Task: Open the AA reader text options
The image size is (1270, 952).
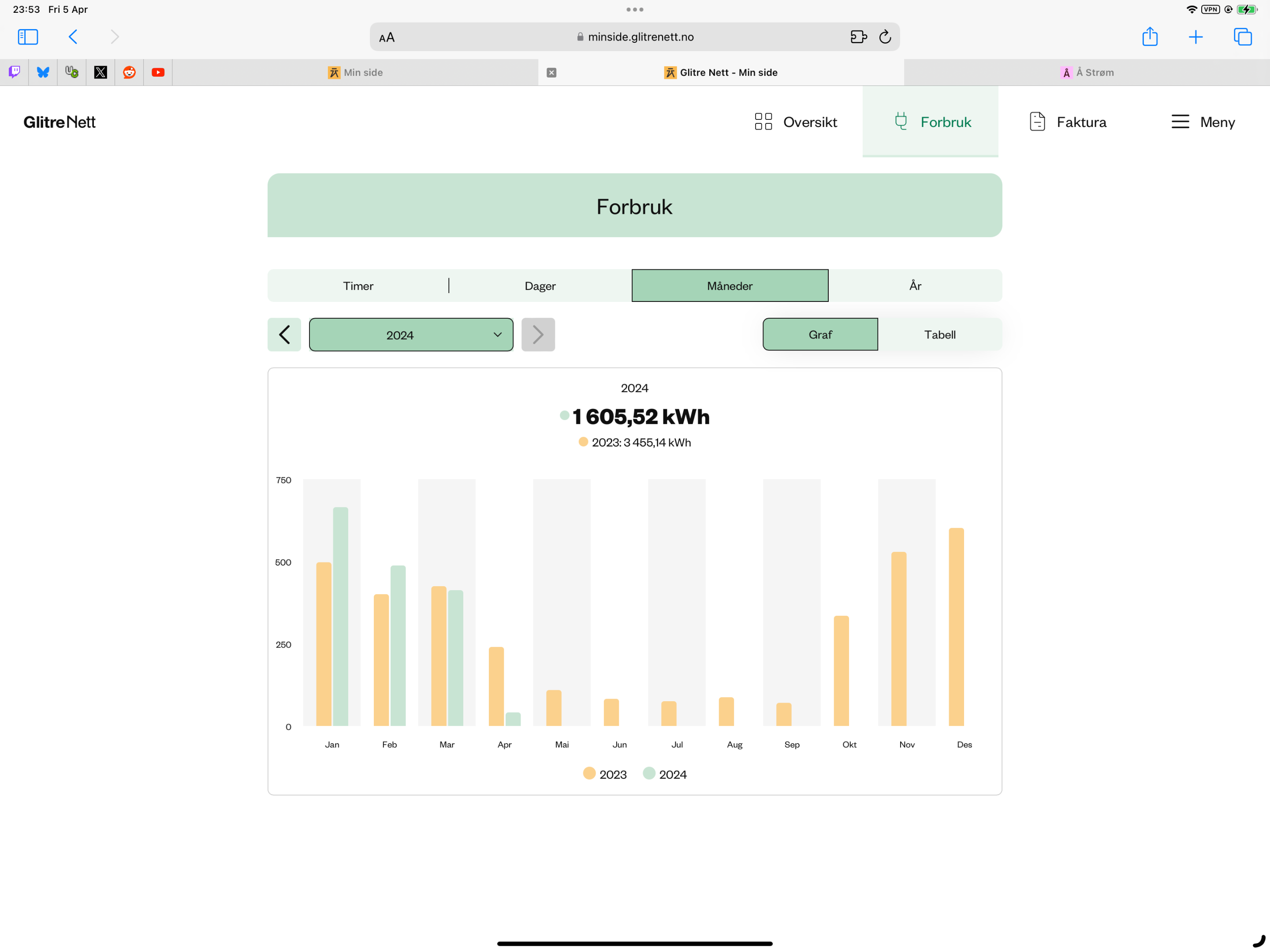Action: coord(387,37)
